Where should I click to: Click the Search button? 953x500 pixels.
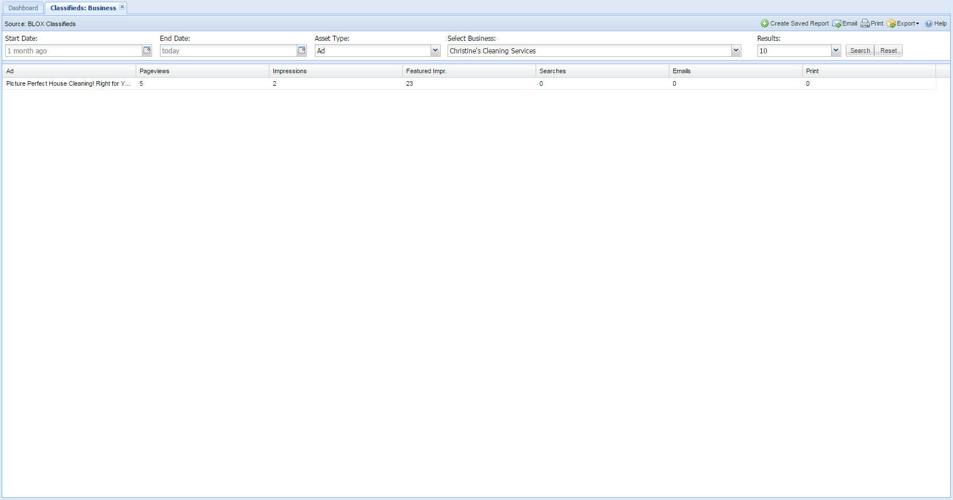click(860, 51)
